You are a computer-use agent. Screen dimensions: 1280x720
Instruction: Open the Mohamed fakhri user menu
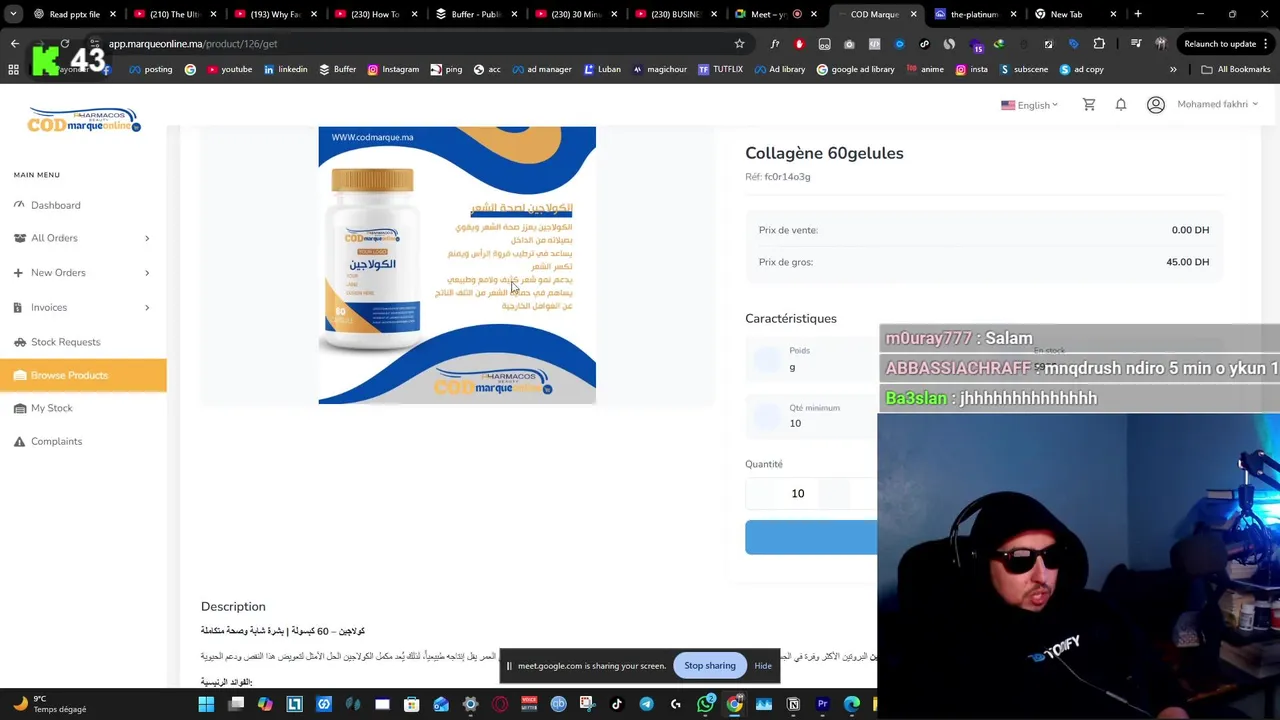coord(1217,104)
